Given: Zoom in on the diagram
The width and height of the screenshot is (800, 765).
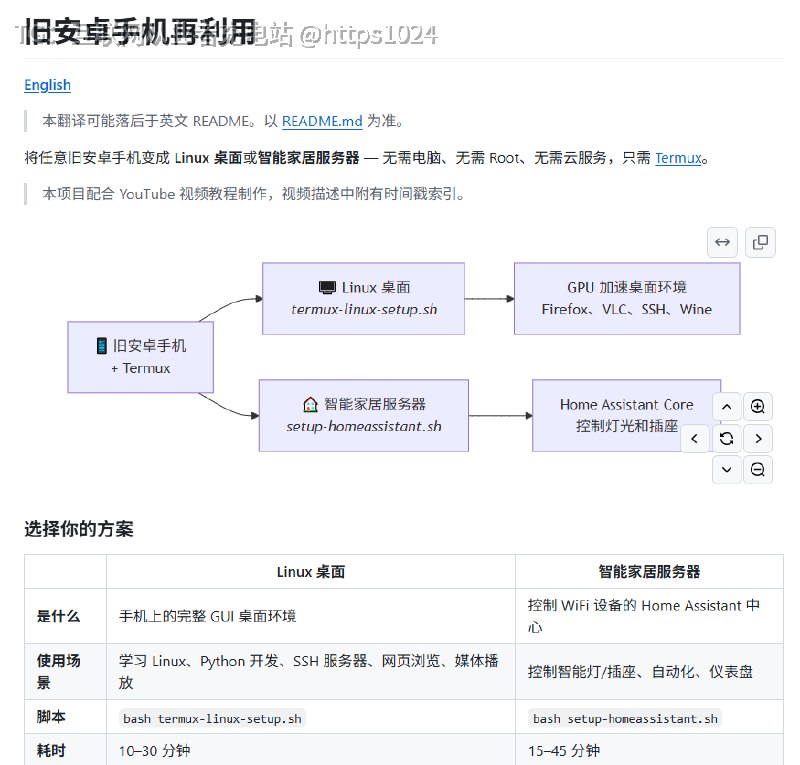Looking at the screenshot, I should pyautogui.click(x=758, y=407).
